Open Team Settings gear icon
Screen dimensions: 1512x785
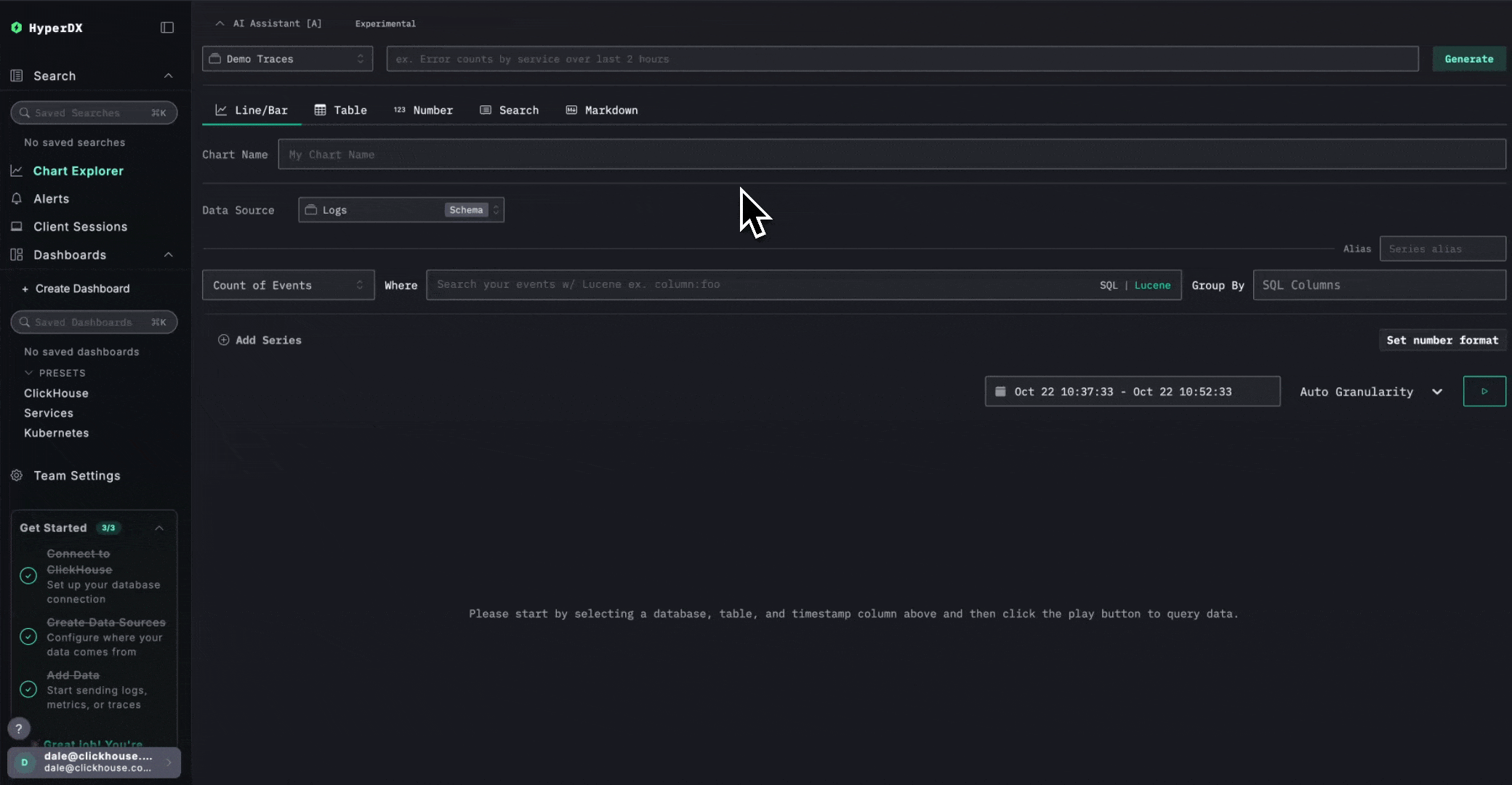click(17, 475)
